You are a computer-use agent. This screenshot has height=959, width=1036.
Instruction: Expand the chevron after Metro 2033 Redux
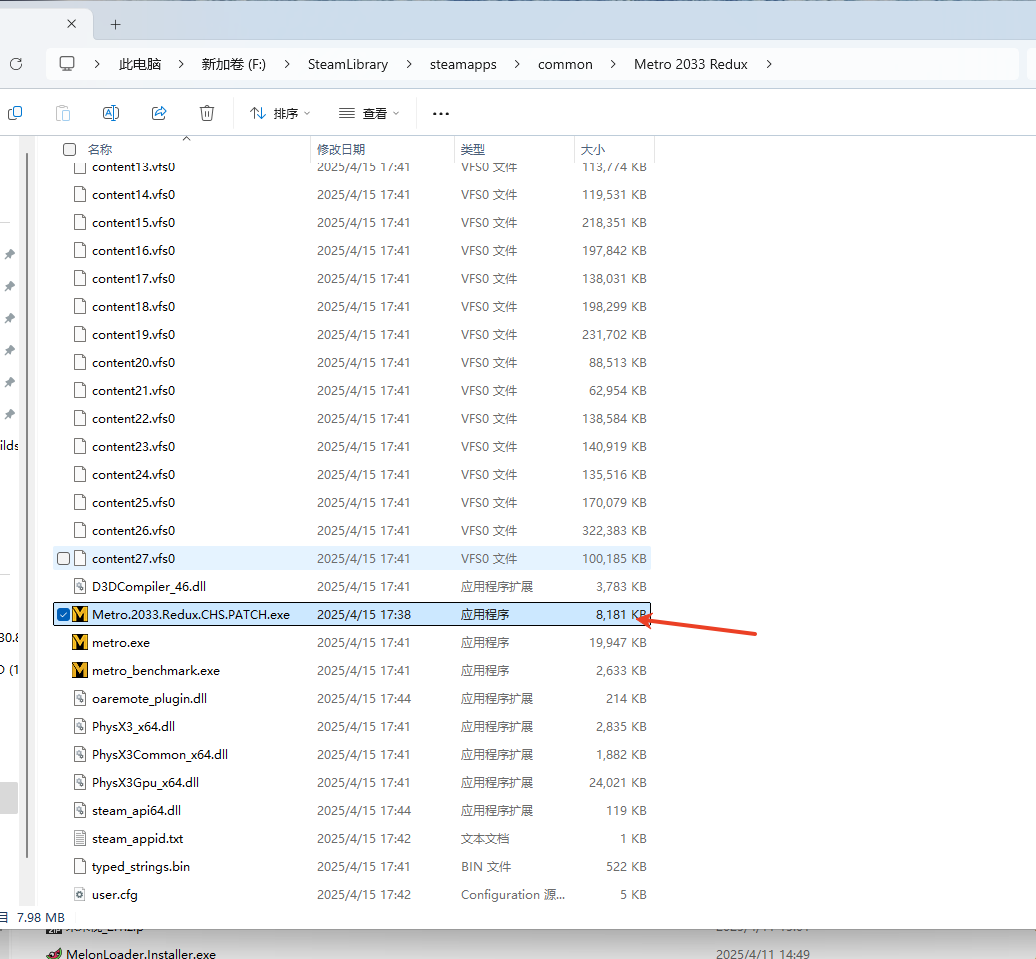coord(769,64)
